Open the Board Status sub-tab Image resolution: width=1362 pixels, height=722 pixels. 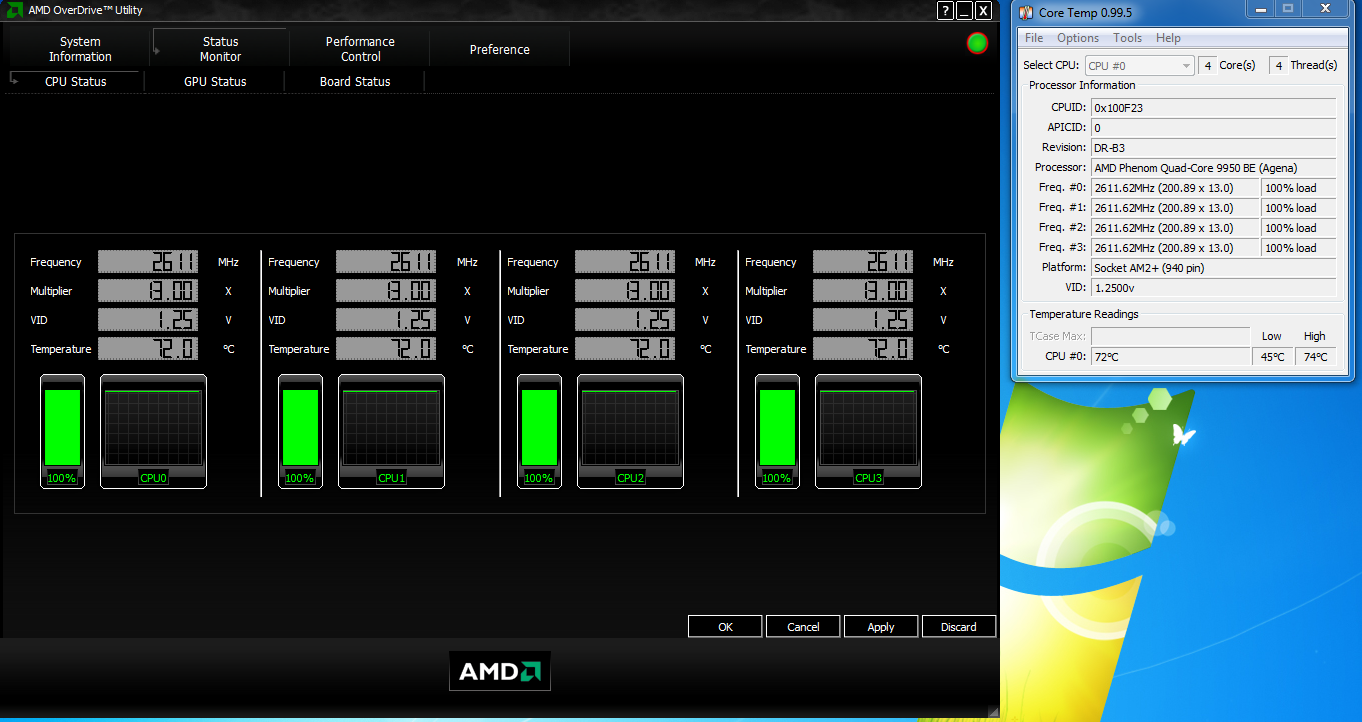pos(355,81)
